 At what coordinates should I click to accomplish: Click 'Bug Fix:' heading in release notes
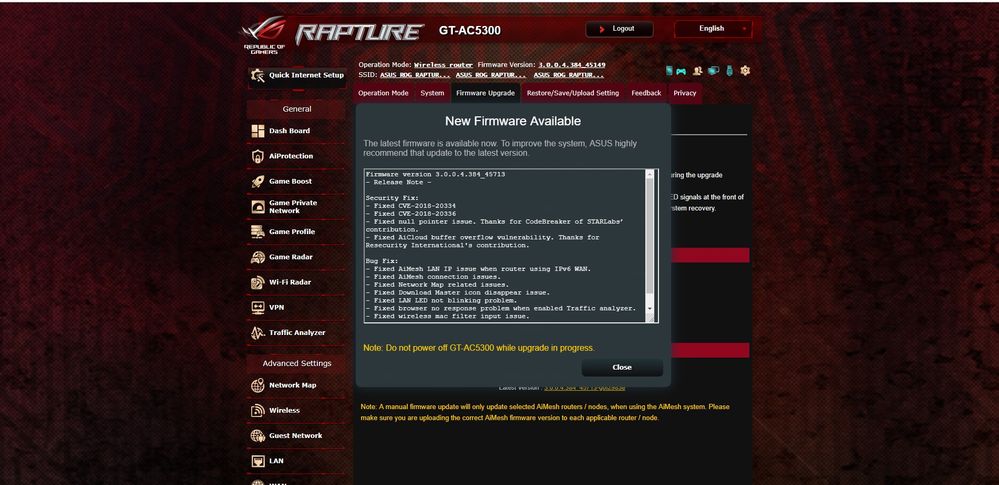[382, 261]
